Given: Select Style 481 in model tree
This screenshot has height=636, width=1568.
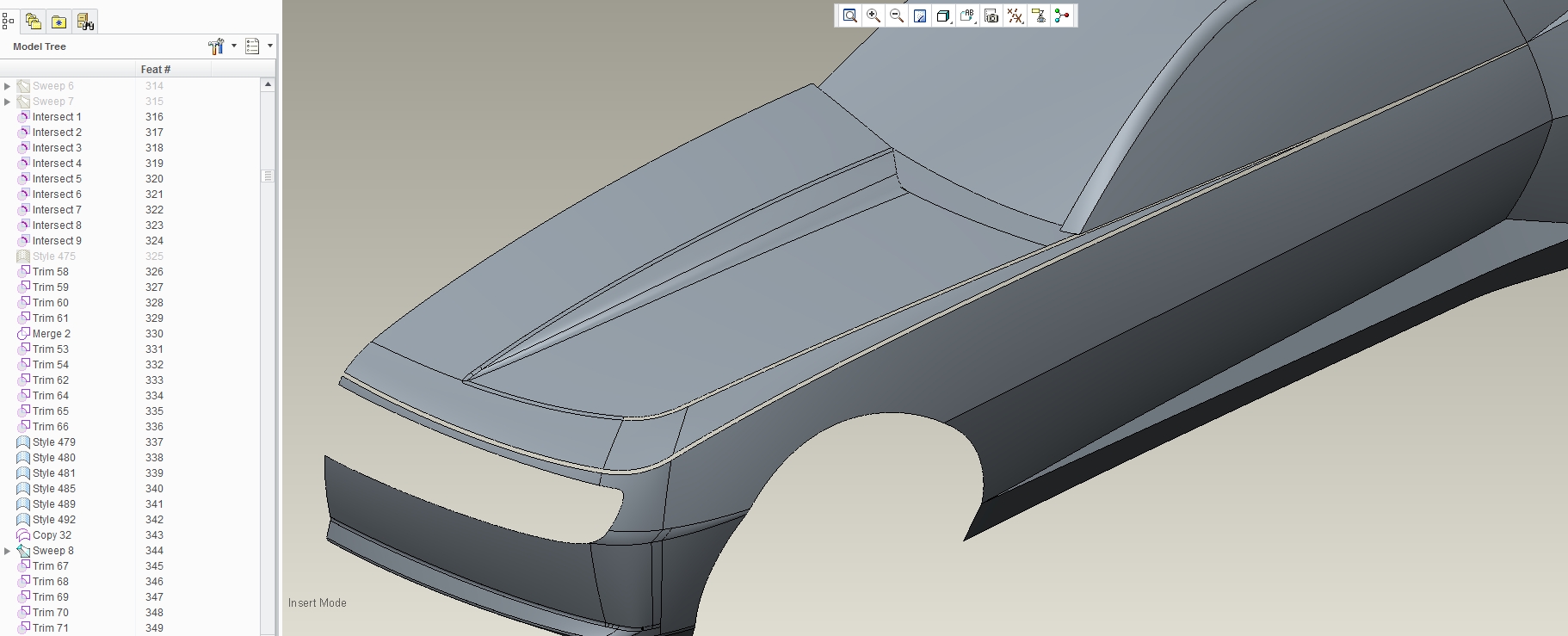Looking at the screenshot, I should [54, 473].
